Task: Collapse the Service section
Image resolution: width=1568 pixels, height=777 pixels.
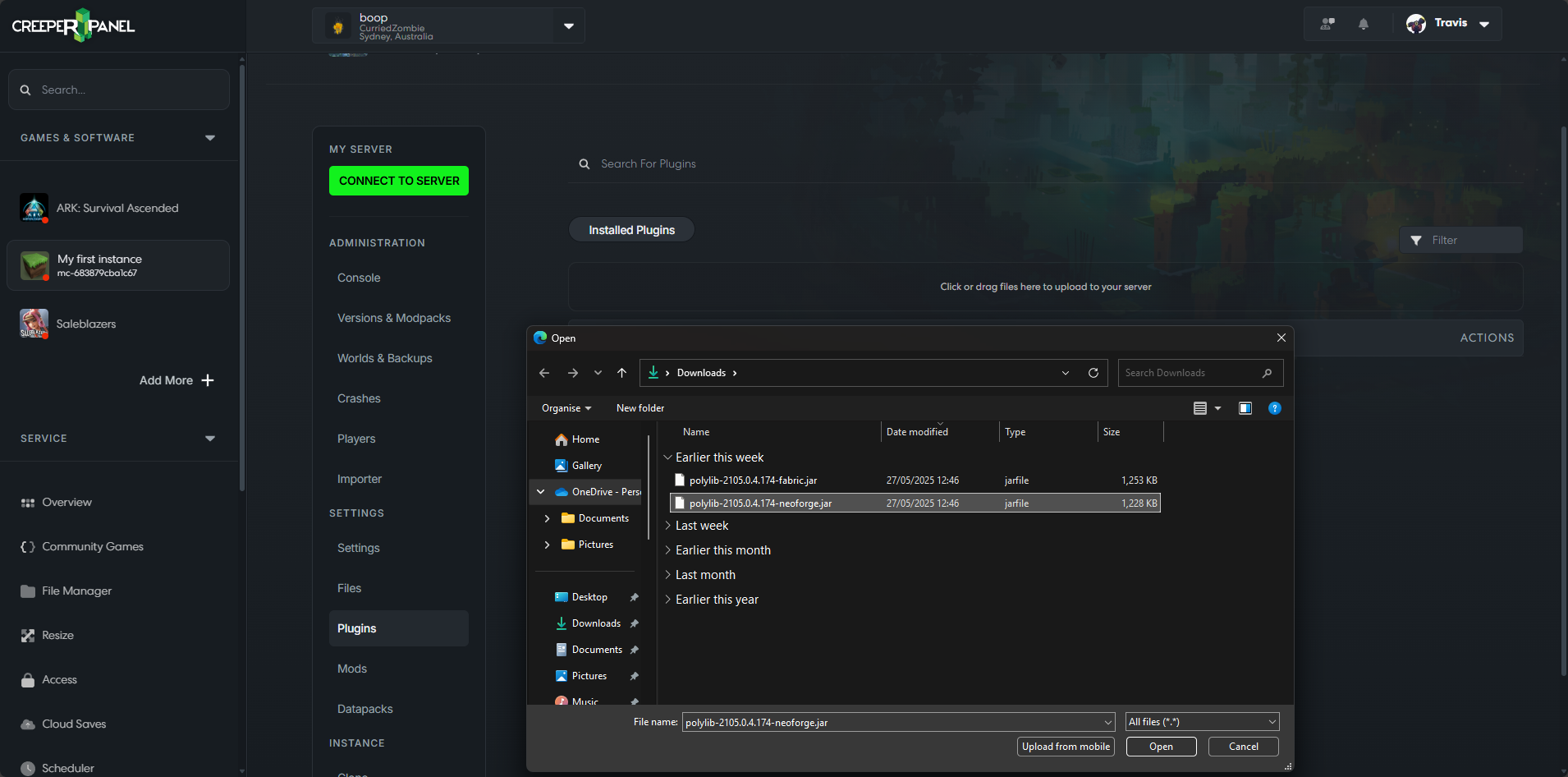Action: (x=210, y=439)
